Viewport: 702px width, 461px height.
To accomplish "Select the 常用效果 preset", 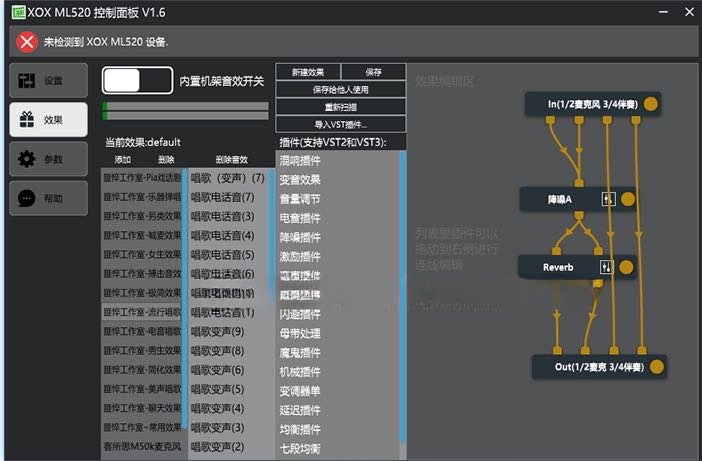I will [142, 428].
